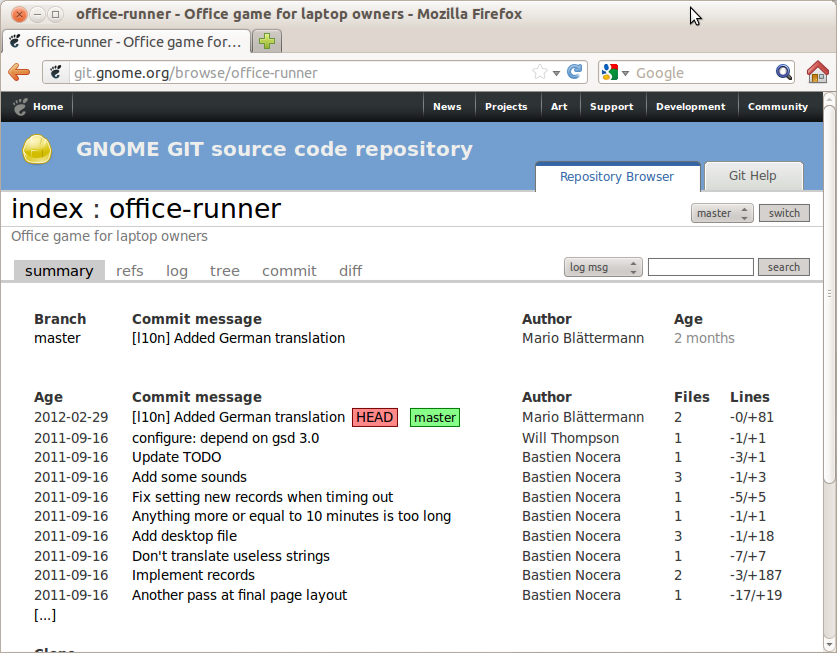Open a new tab with plus icon
Screen dimensions: 837x653
pyautogui.click(x=267, y=41)
